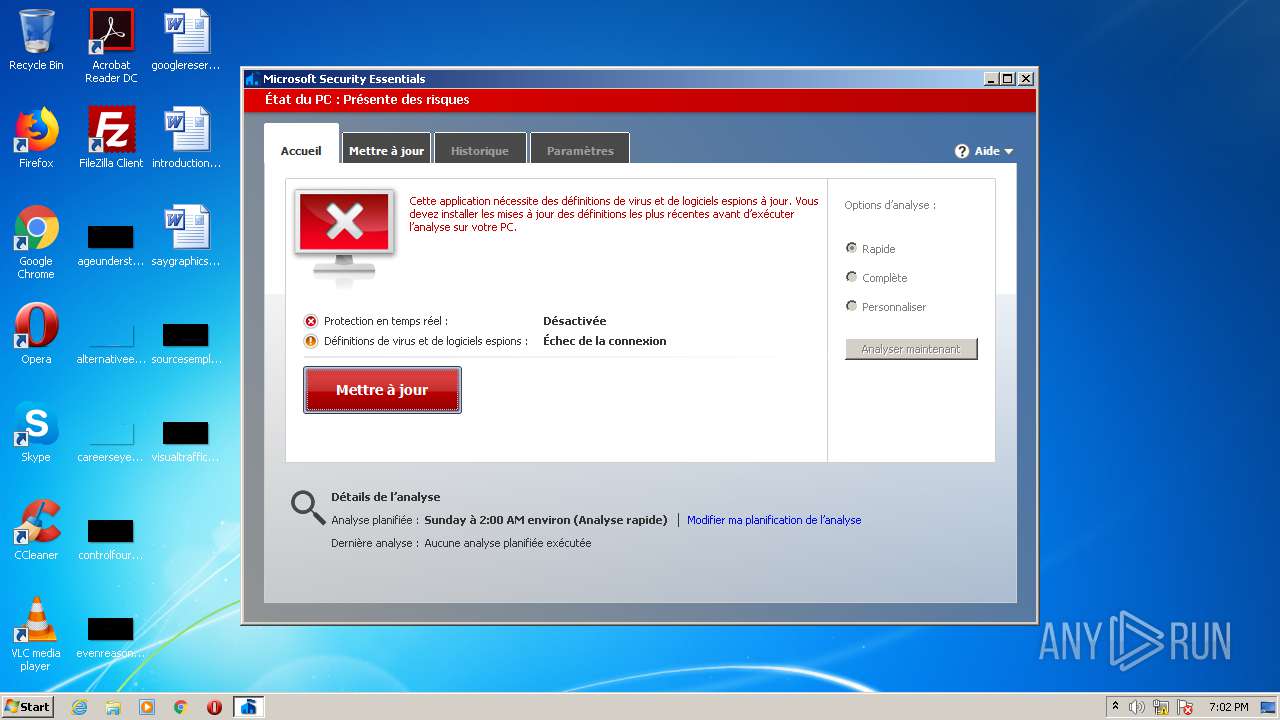1280x720 pixels.
Task: Select the Rapide scan option
Action: click(852, 248)
